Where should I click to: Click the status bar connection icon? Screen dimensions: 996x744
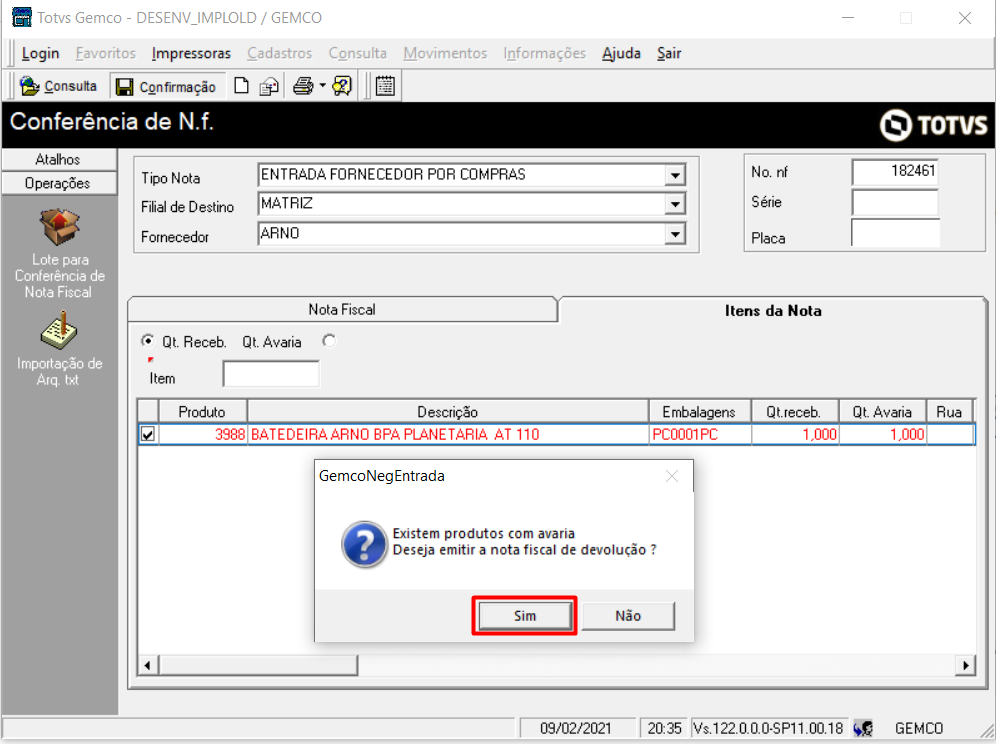tap(863, 728)
